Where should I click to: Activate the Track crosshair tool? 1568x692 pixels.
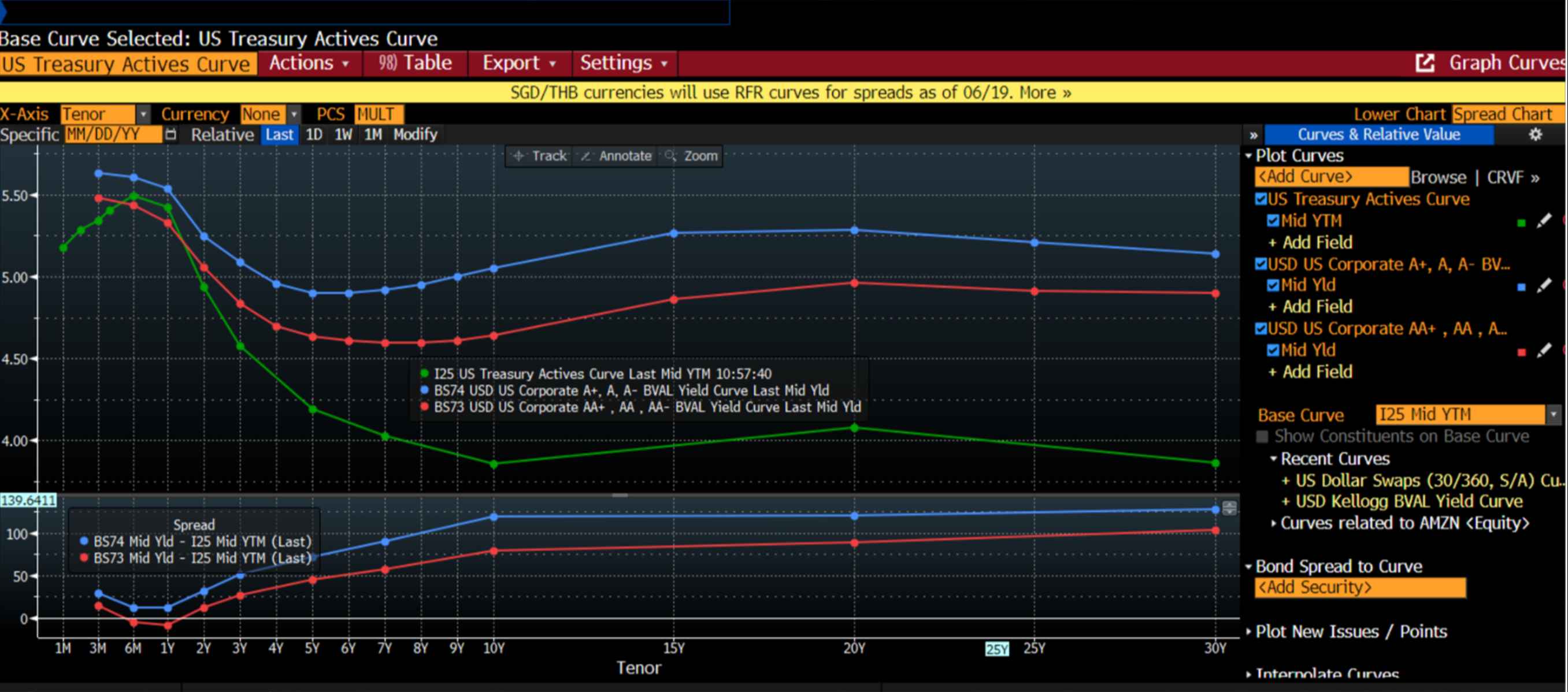[539, 157]
